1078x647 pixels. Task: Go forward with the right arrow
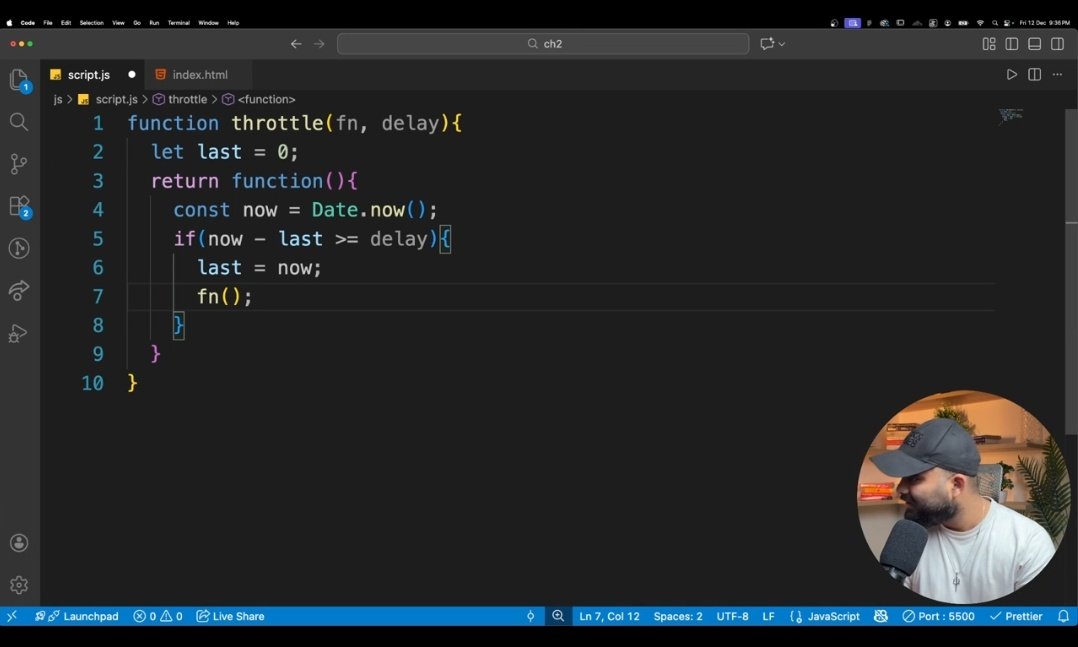click(319, 44)
